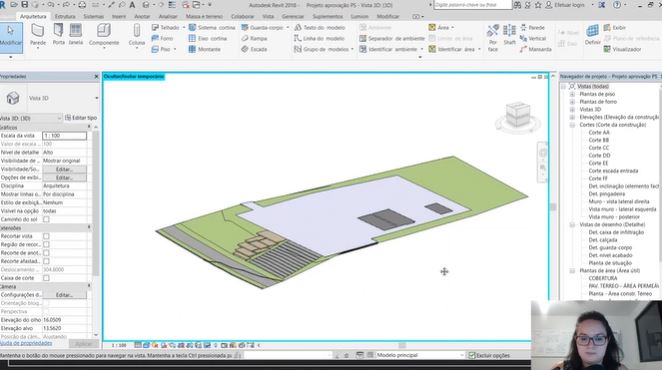The height and width of the screenshot is (370, 662).
Task: Toggle Recorte afastado ativo checkbox
Action: pyautogui.click(x=46, y=261)
